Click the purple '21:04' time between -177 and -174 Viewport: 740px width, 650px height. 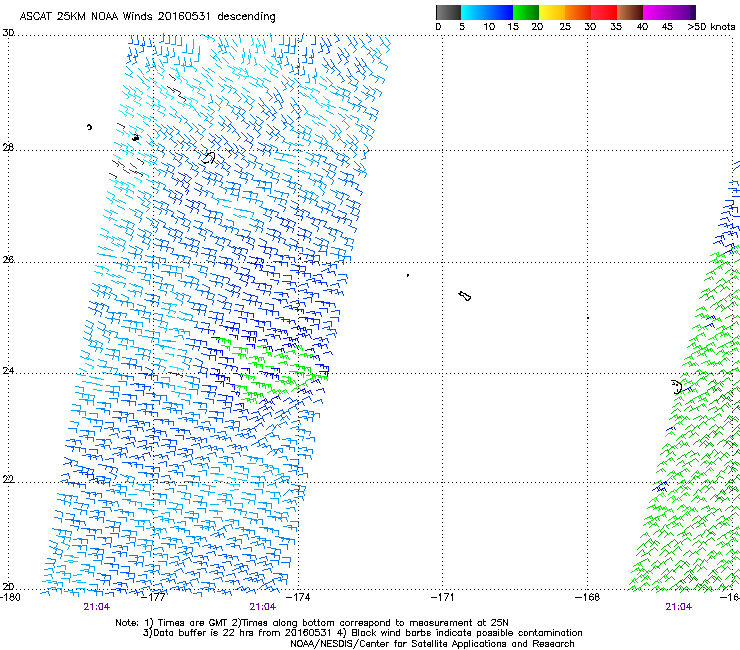pyautogui.click(x=263, y=607)
